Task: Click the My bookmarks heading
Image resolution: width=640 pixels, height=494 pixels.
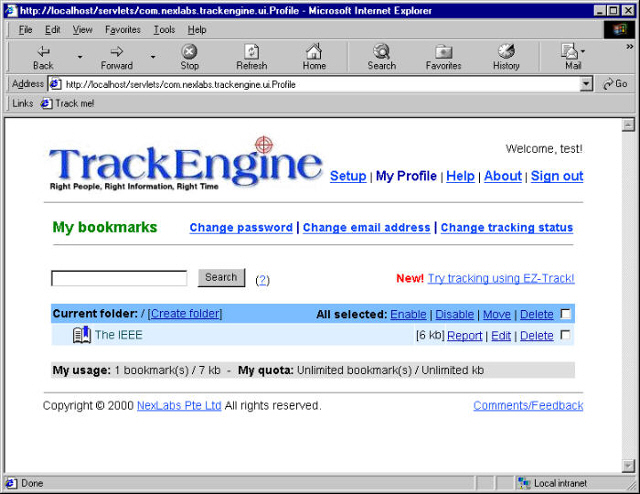Action: click(x=105, y=227)
